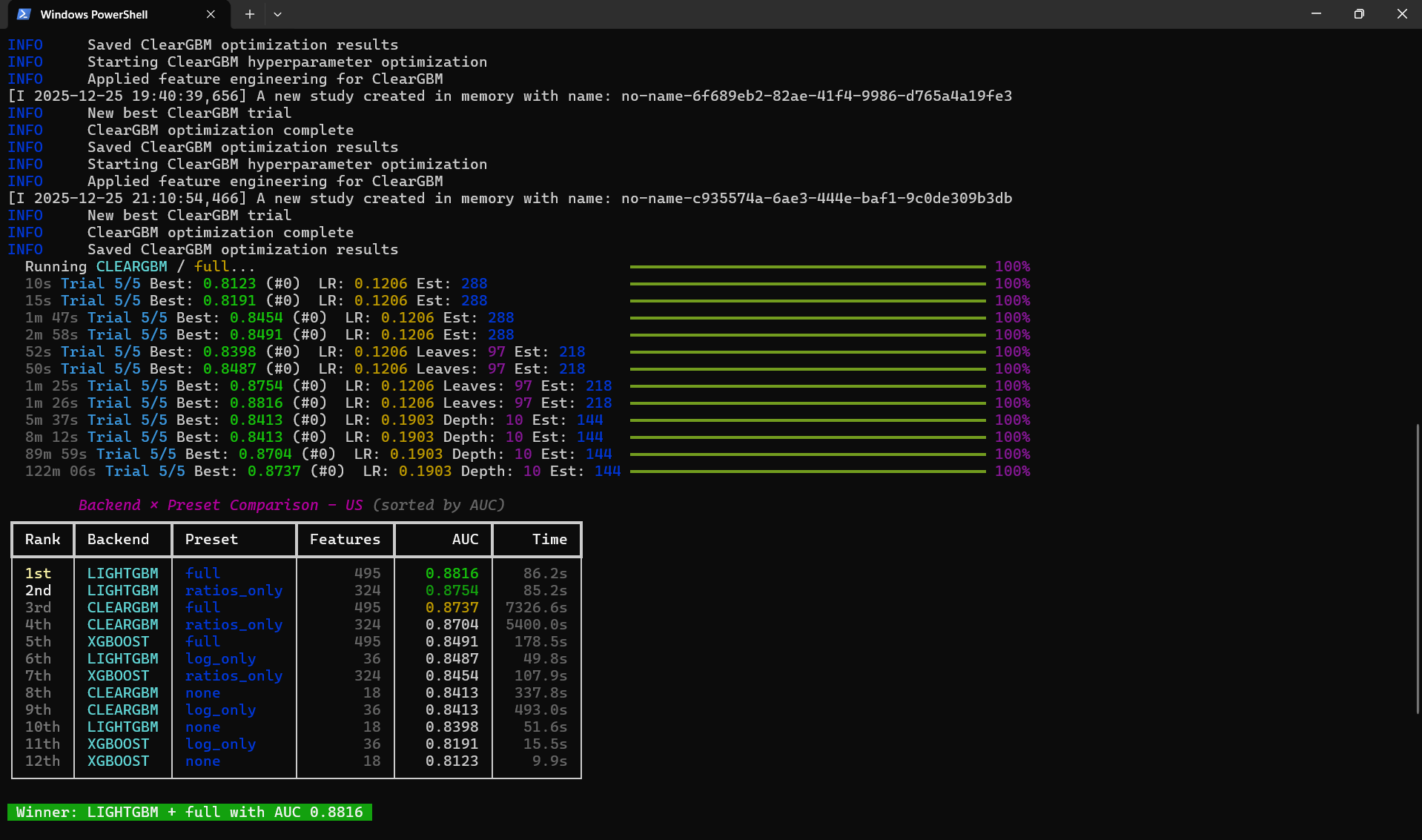Click CLEARGBM in the 3rd-ranked row
This screenshot has height=840, width=1422.
(x=122, y=608)
